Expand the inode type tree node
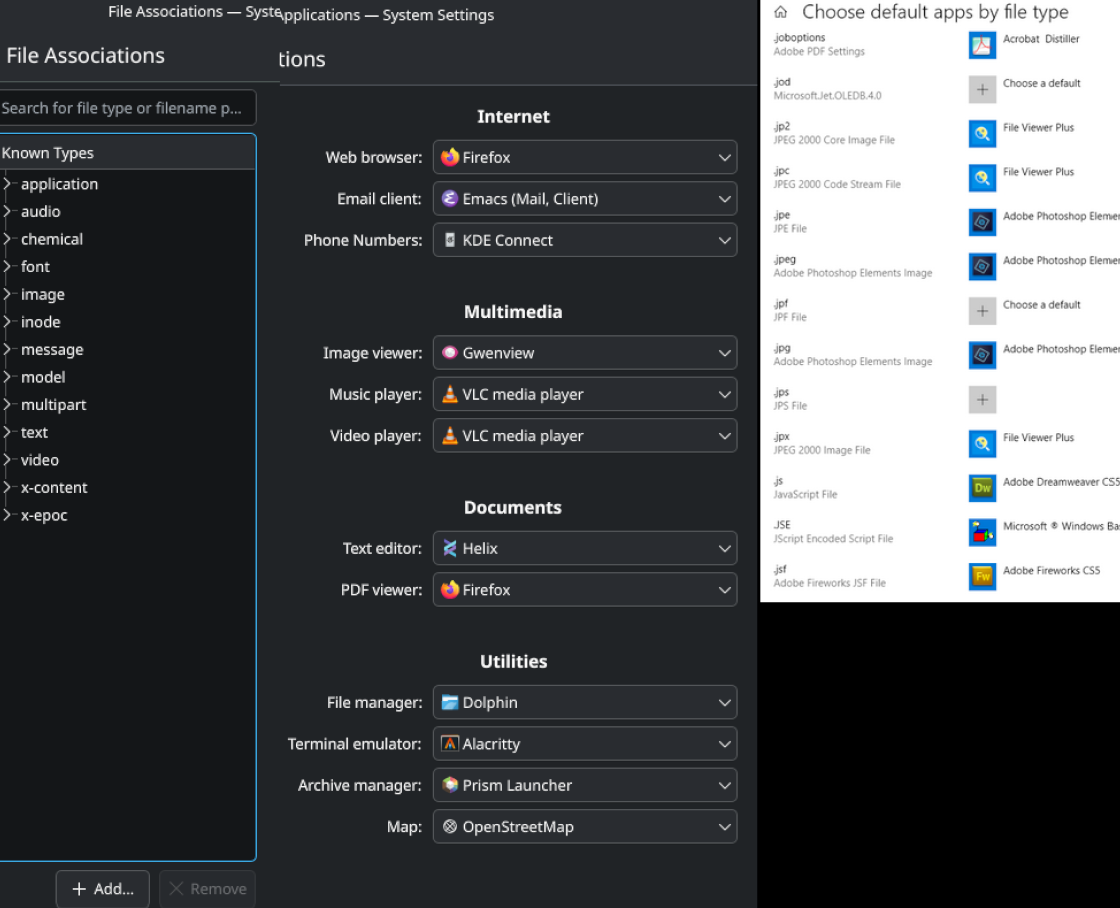 tap(7, 322)
